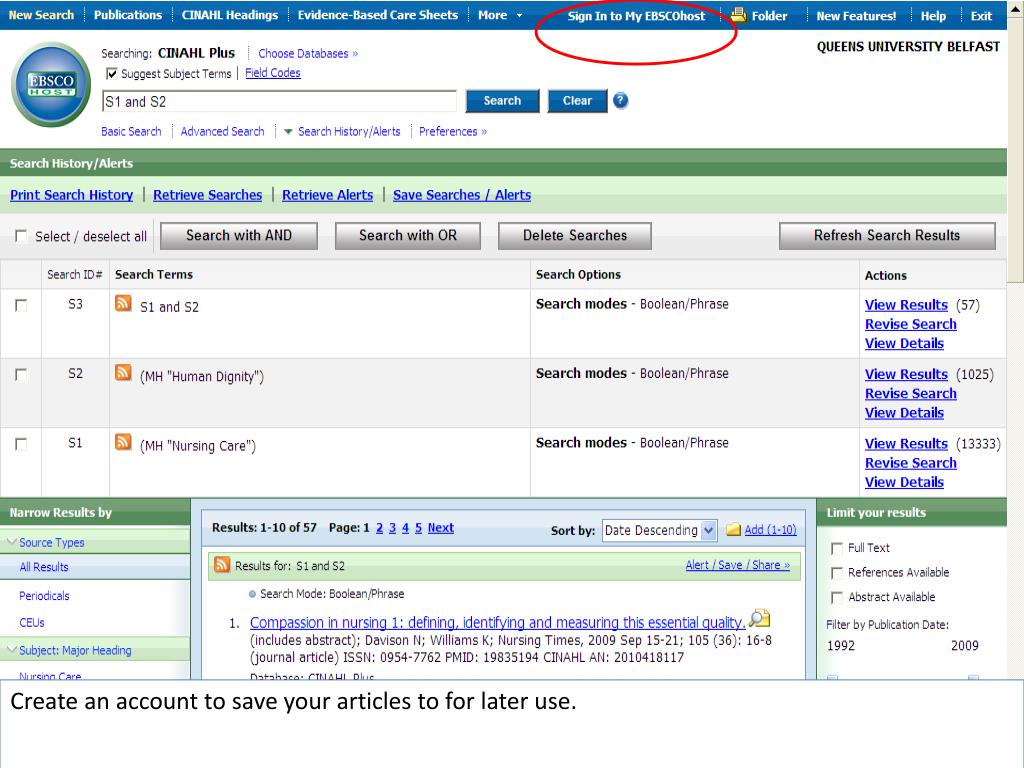Open Print Search History link
Image resolution: width=1024 pixels, height=768 pixels.
coord(71,195)
